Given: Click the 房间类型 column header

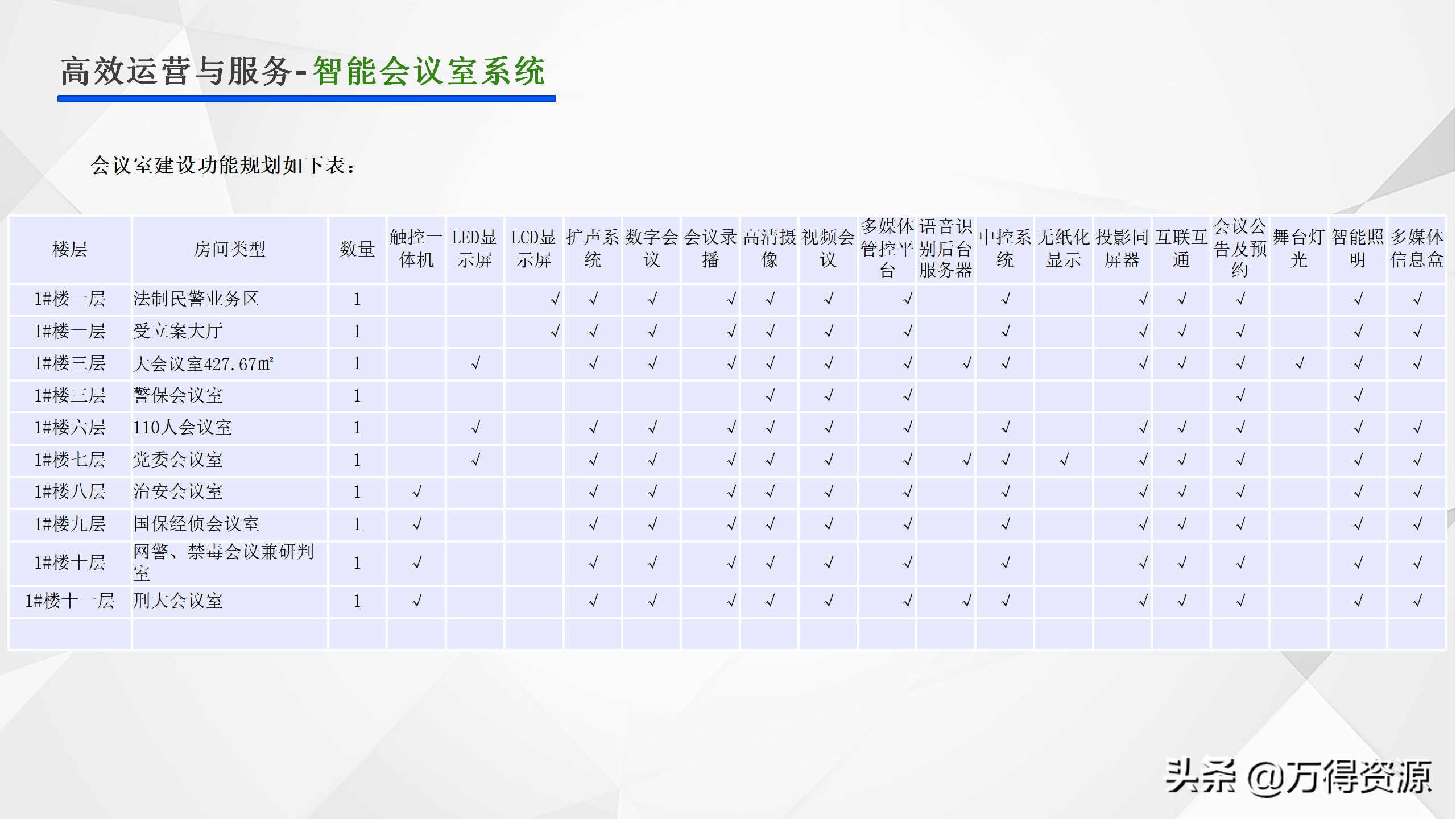Looking at the screenshot, I should click(x=229, y=249).
